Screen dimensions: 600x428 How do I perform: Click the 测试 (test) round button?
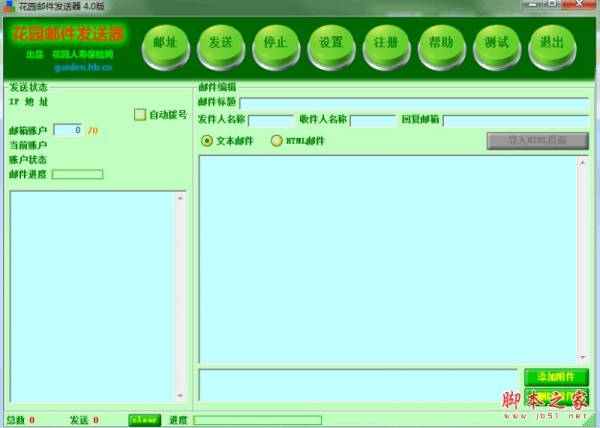(496, 43)
